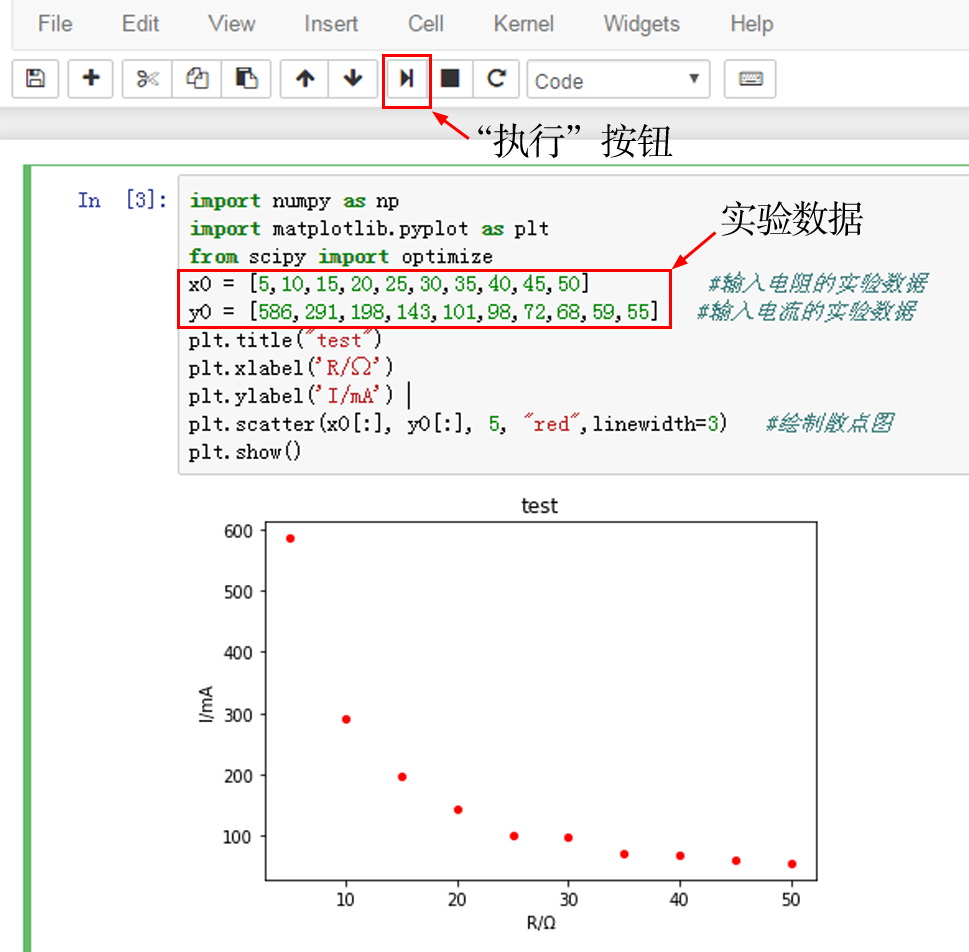Click the y0 data list line
Viewport: 969px width, 952px height.
point(423,312)
